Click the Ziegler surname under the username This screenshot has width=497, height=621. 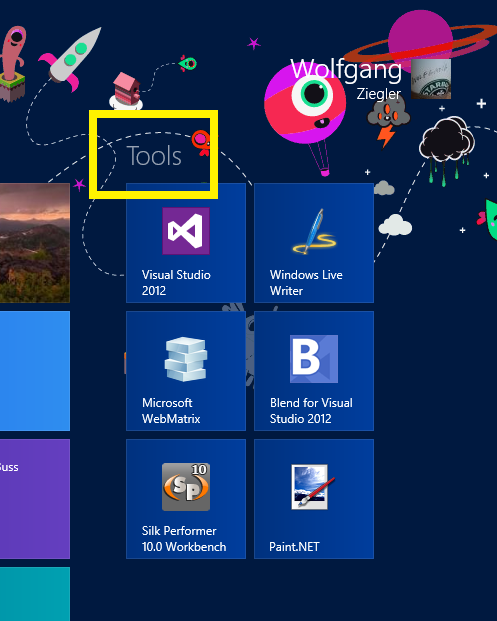[379, 94]
